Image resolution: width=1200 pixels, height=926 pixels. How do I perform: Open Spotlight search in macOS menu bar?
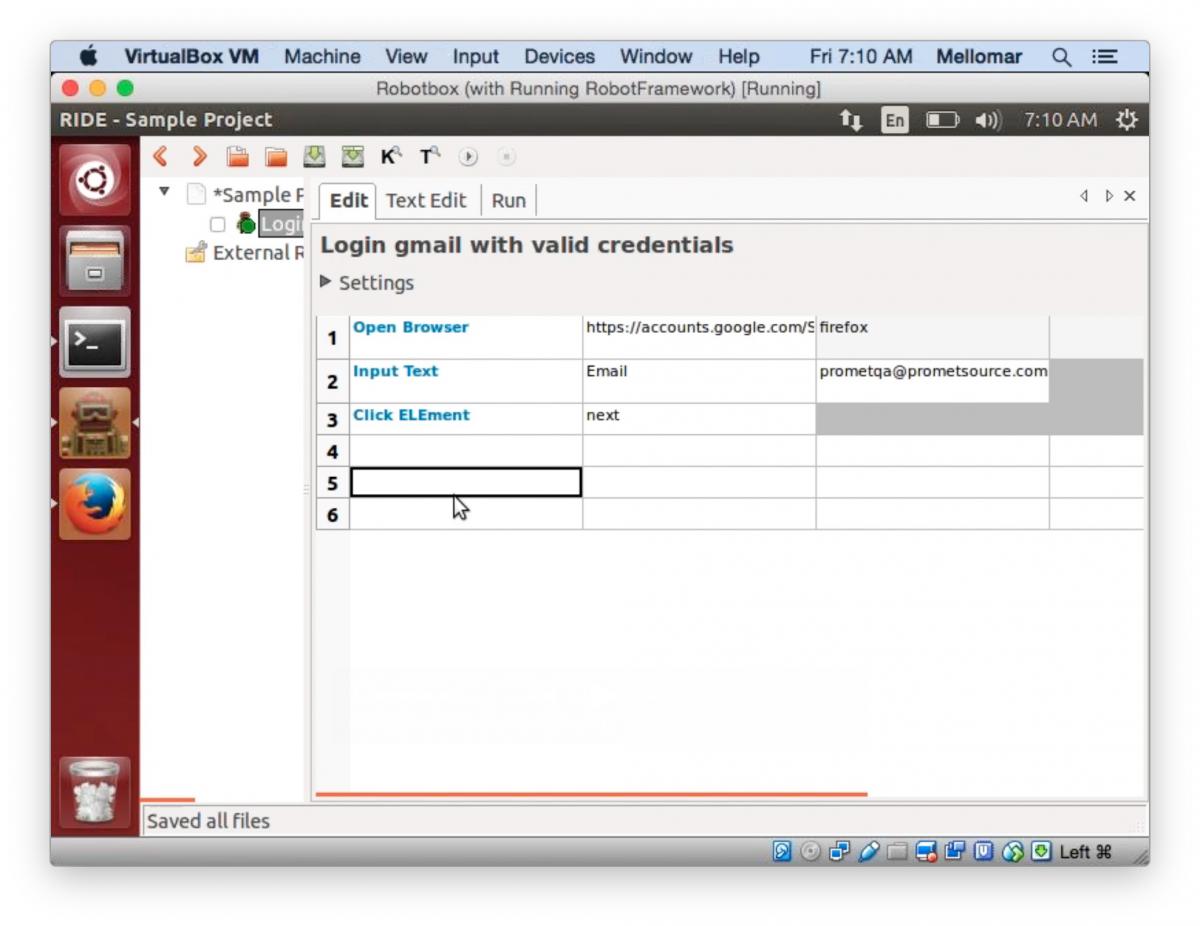[1061, 57]
